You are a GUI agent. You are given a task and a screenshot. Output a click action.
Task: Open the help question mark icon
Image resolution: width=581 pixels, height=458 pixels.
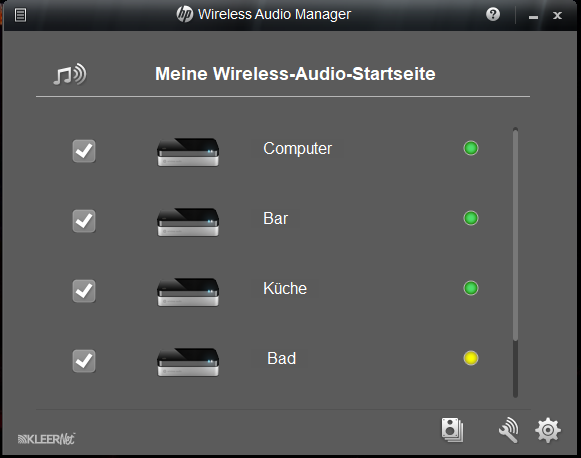point(493,14)
